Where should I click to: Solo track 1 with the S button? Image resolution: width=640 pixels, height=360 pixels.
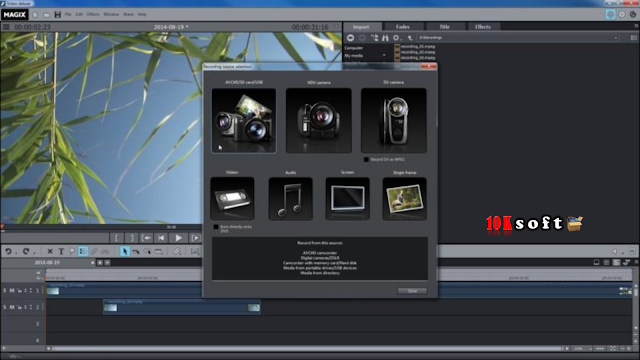(5, 291)
